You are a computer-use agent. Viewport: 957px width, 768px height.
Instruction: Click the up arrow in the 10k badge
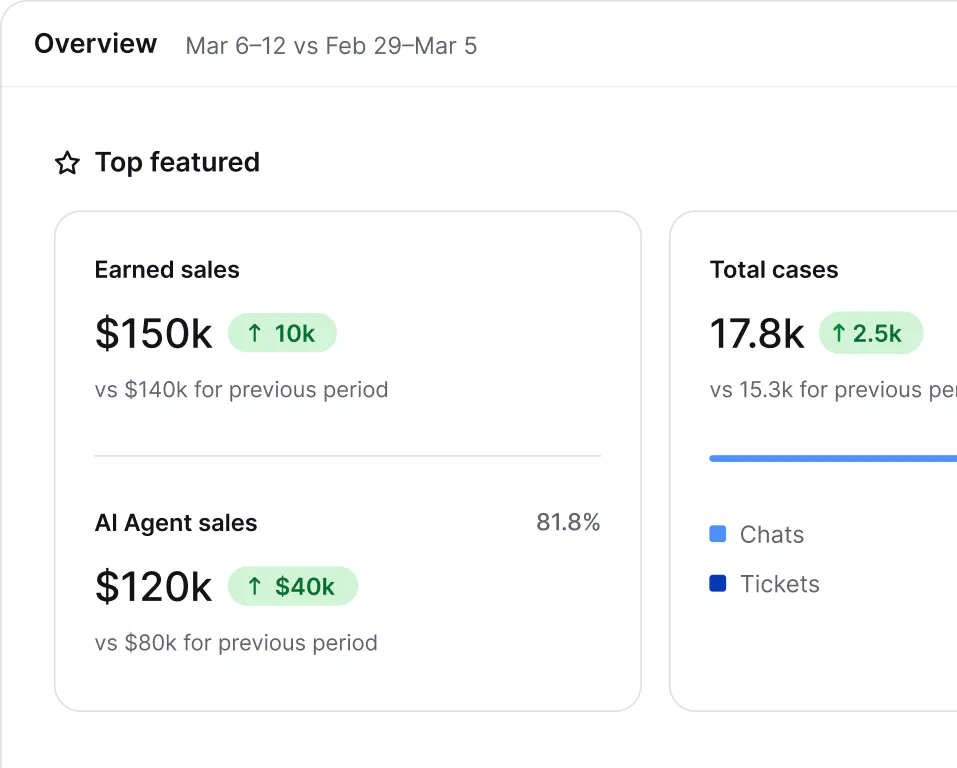[x=255, y=333]
